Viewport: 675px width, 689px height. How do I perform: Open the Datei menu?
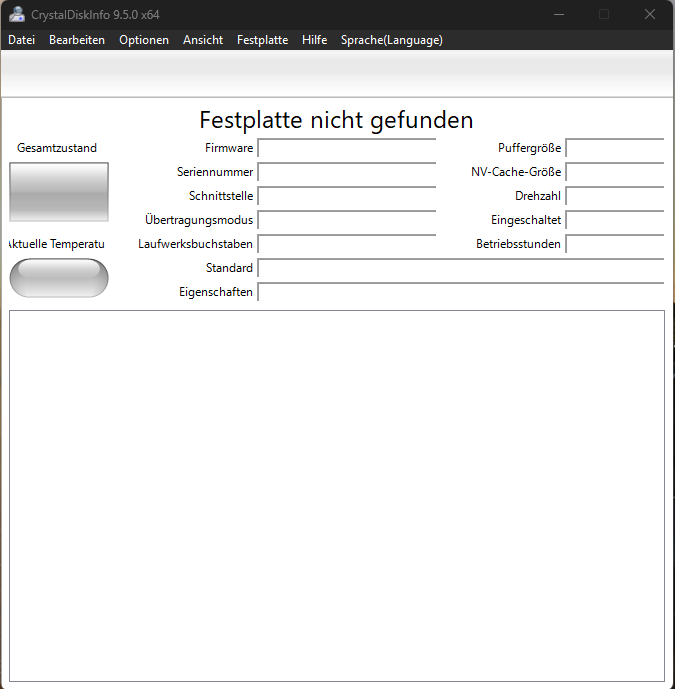point(22,40)
